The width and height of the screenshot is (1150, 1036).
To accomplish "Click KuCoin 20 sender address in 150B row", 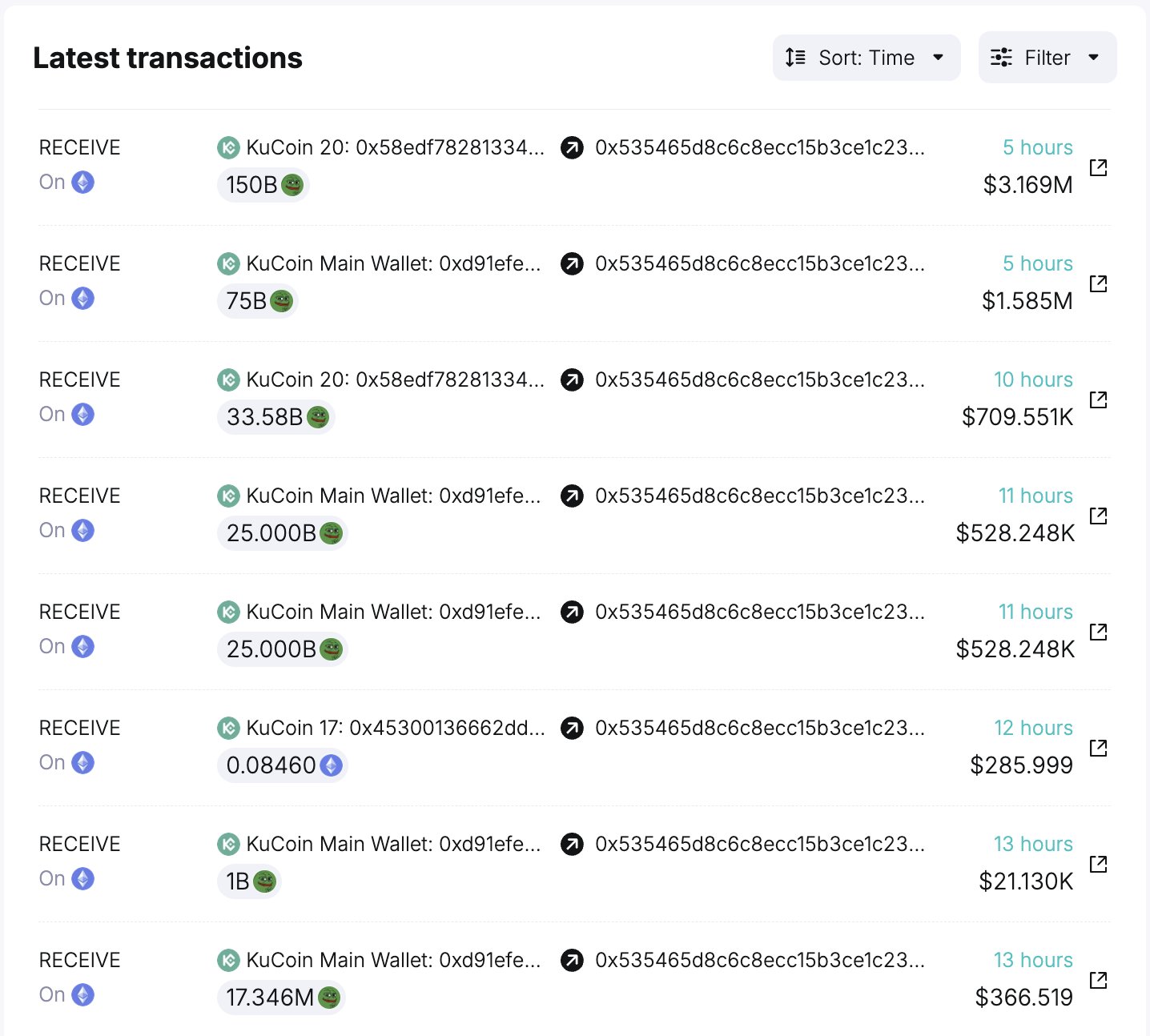I will (395, 147).
